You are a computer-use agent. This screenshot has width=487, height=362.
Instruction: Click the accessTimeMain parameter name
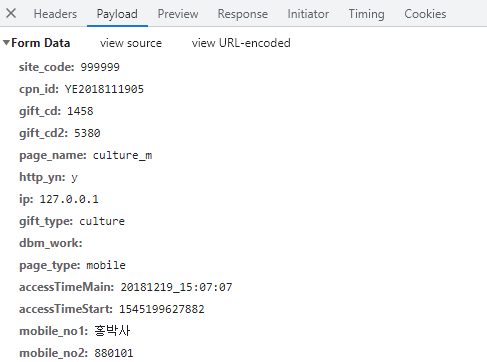[67, 287]
